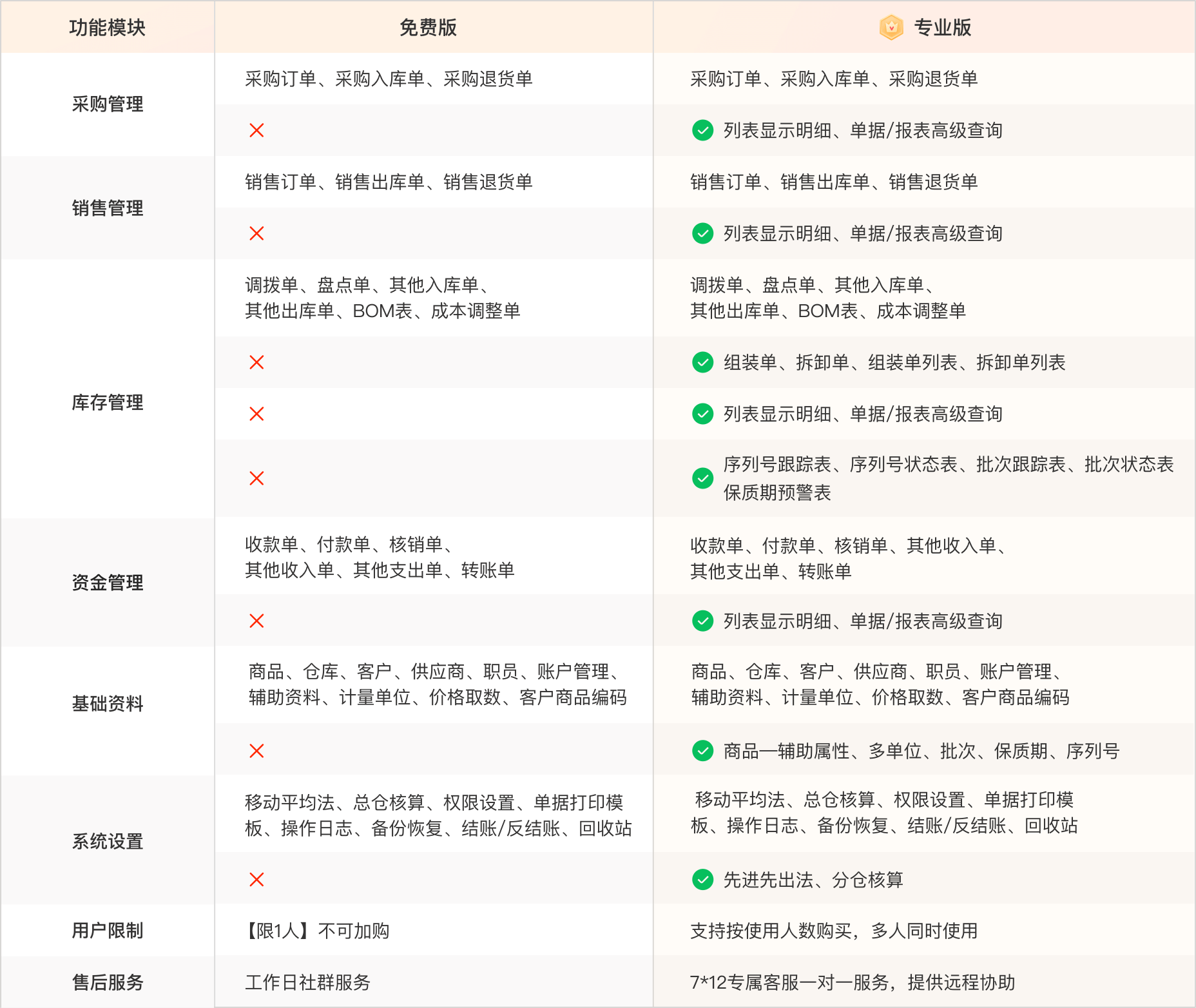Click the green check beside 组装单、拆卸单
Screen dimensions: 1196x1008
(702, 363)
